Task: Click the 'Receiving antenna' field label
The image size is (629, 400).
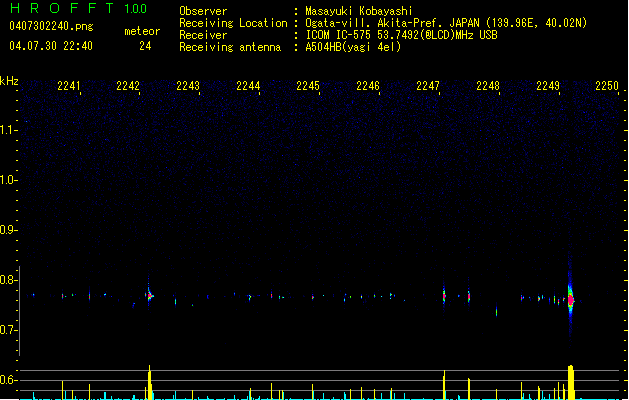Action: point(230,47)
